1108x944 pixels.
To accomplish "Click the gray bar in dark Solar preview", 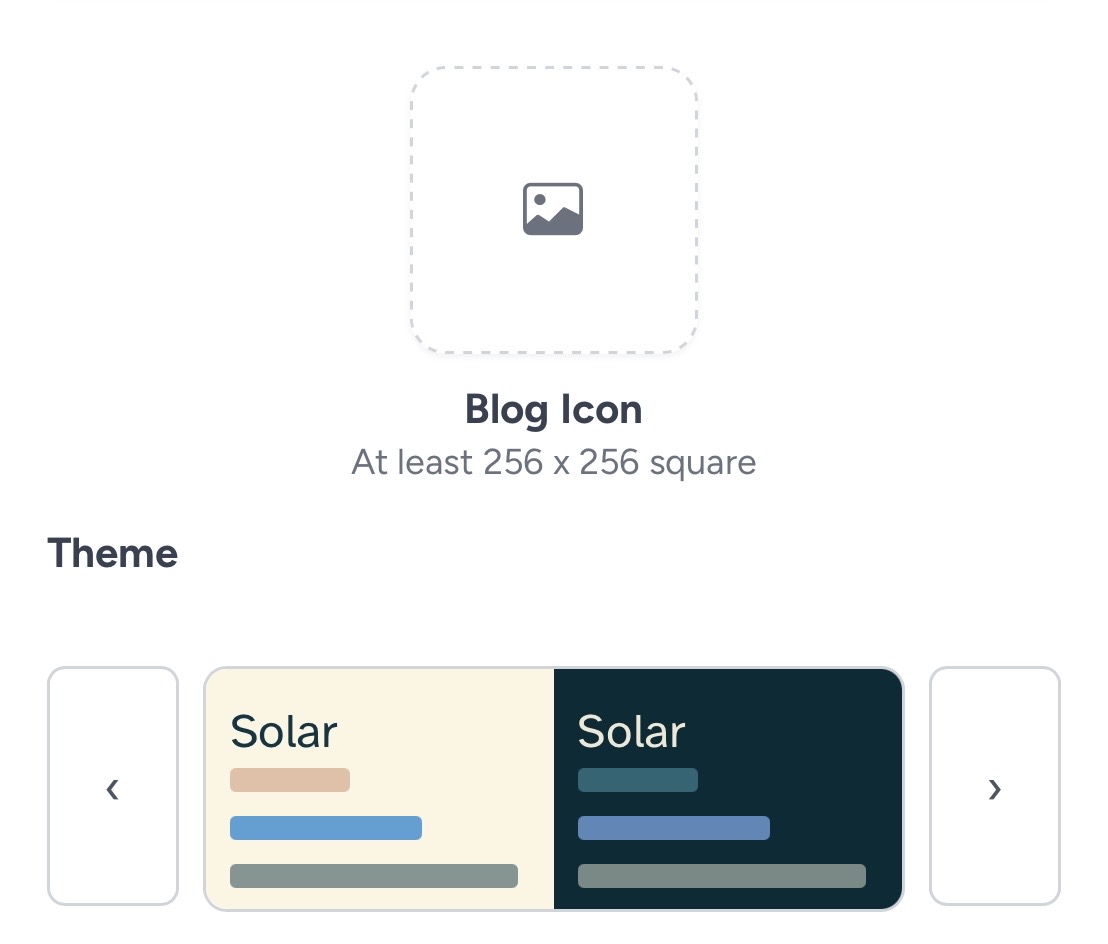I will point(722,876).
